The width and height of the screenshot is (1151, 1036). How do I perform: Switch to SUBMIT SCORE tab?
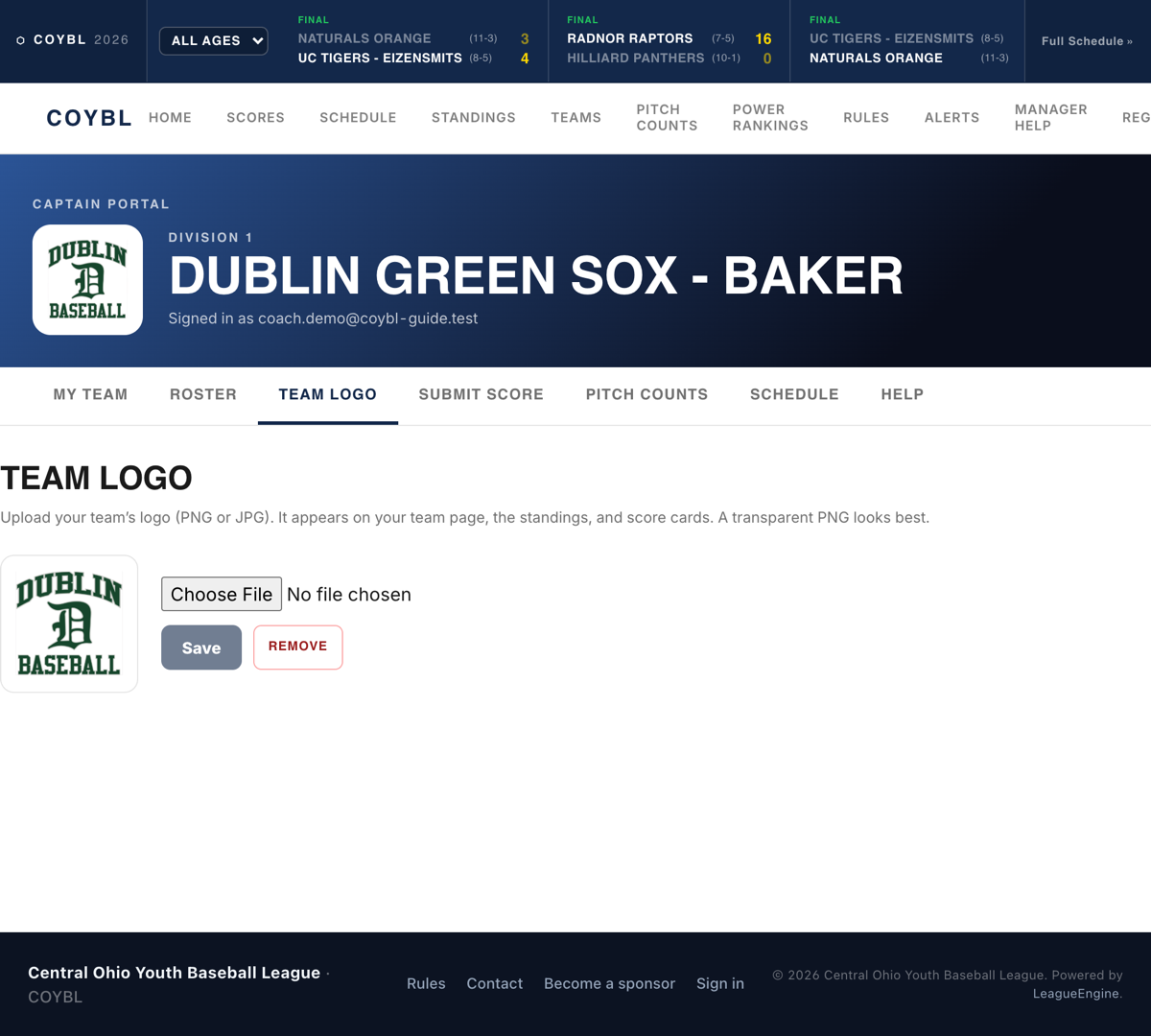coord(482,394)
